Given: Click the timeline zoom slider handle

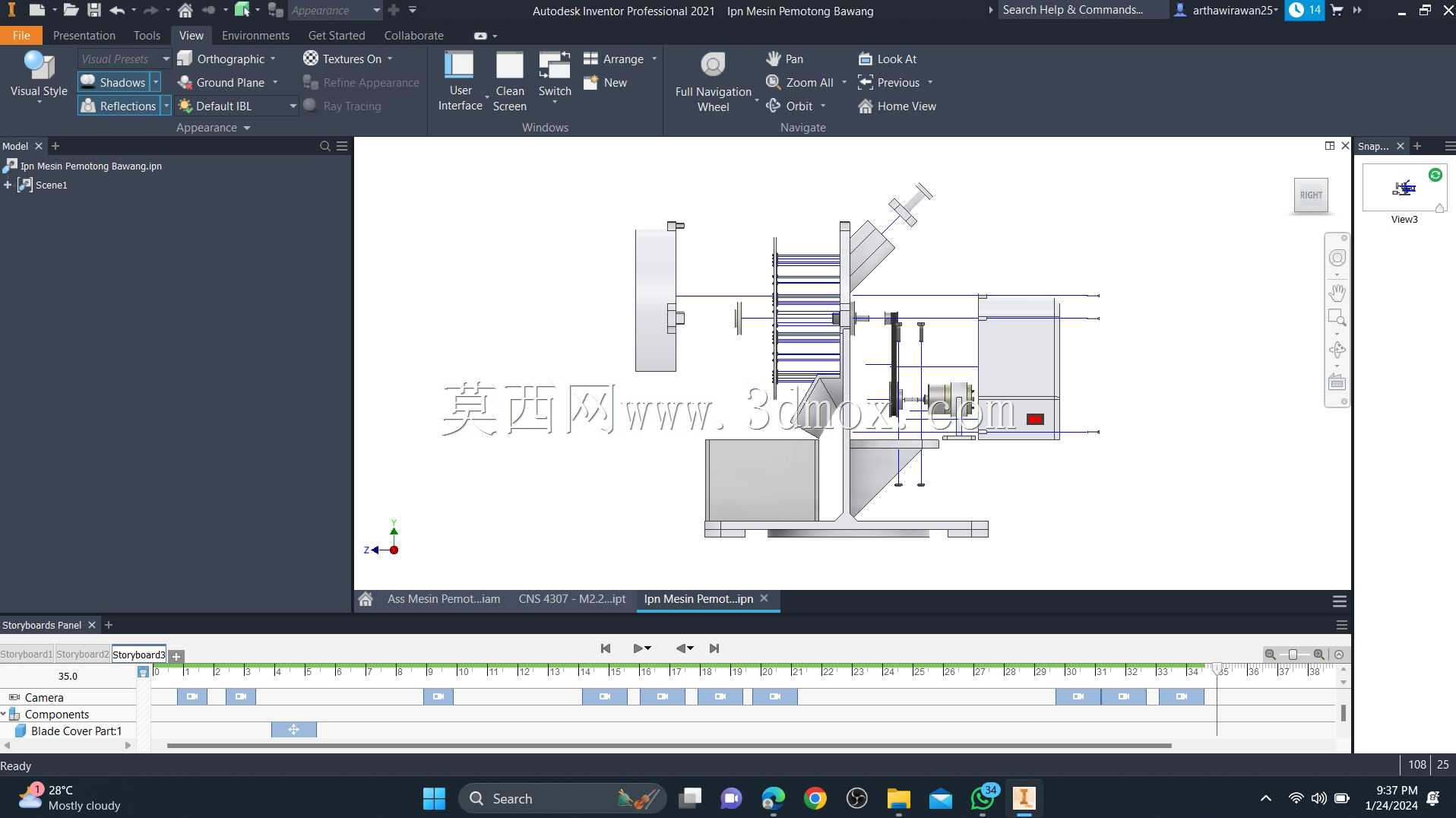Looking at the screenshot, I should click(1293, 655).
